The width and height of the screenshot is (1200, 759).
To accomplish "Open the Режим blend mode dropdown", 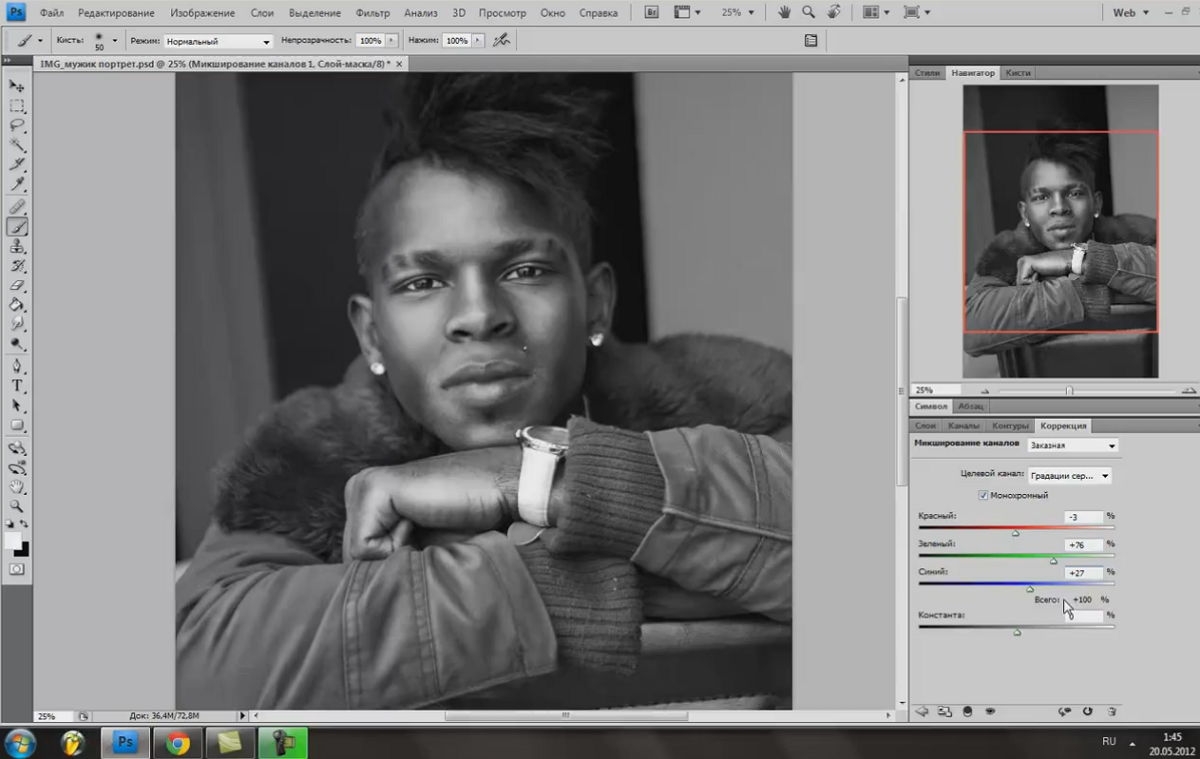I will (x=218, y=41).
